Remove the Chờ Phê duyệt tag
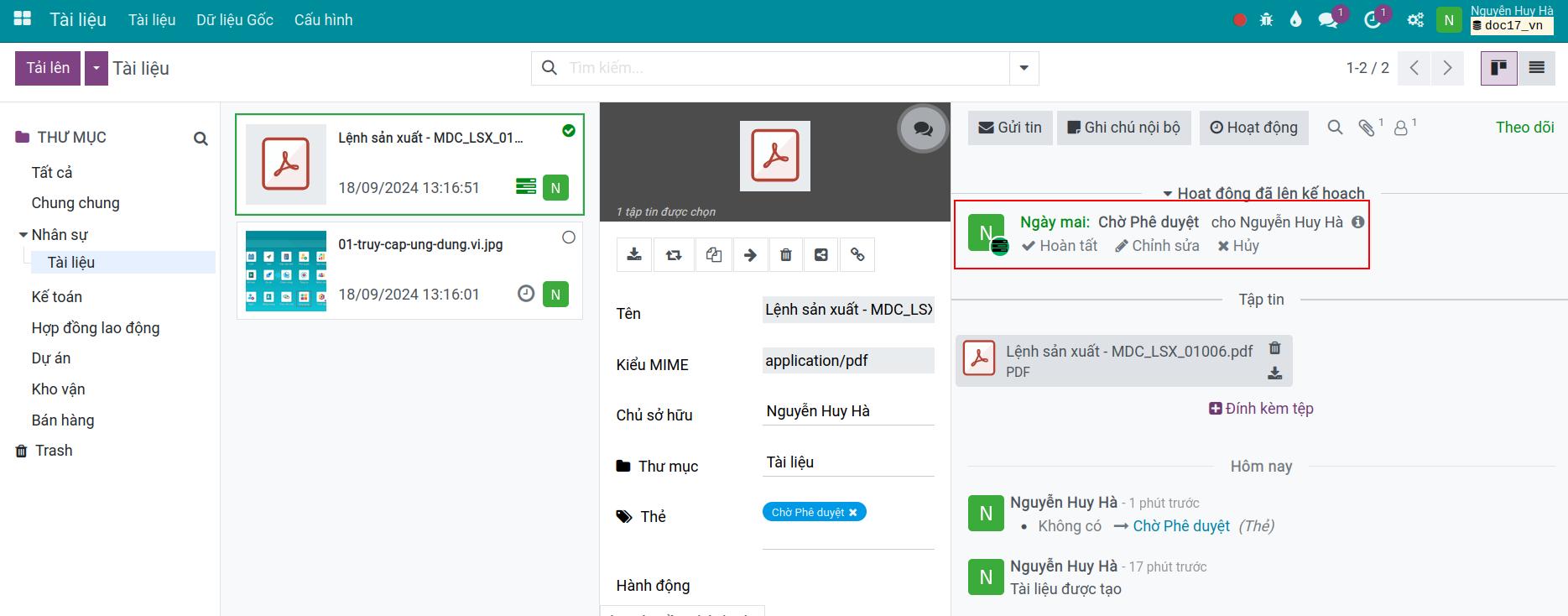 [x=853, y=513]
